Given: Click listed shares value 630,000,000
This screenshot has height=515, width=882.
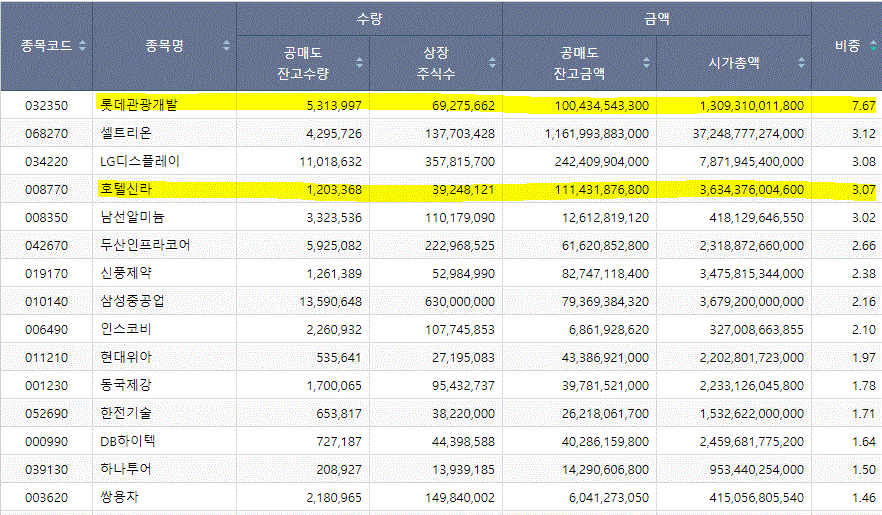Looking at the screenshot, I should click(x=460, y=302).
